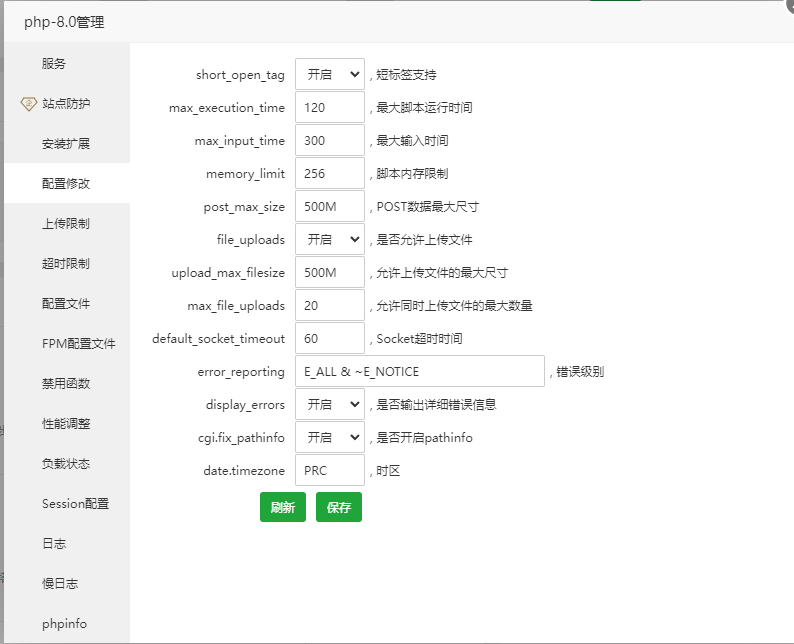This screenshot has height=644, width=794.
Task: Open the short_open_tag dropdown
Action: point(329,74)
